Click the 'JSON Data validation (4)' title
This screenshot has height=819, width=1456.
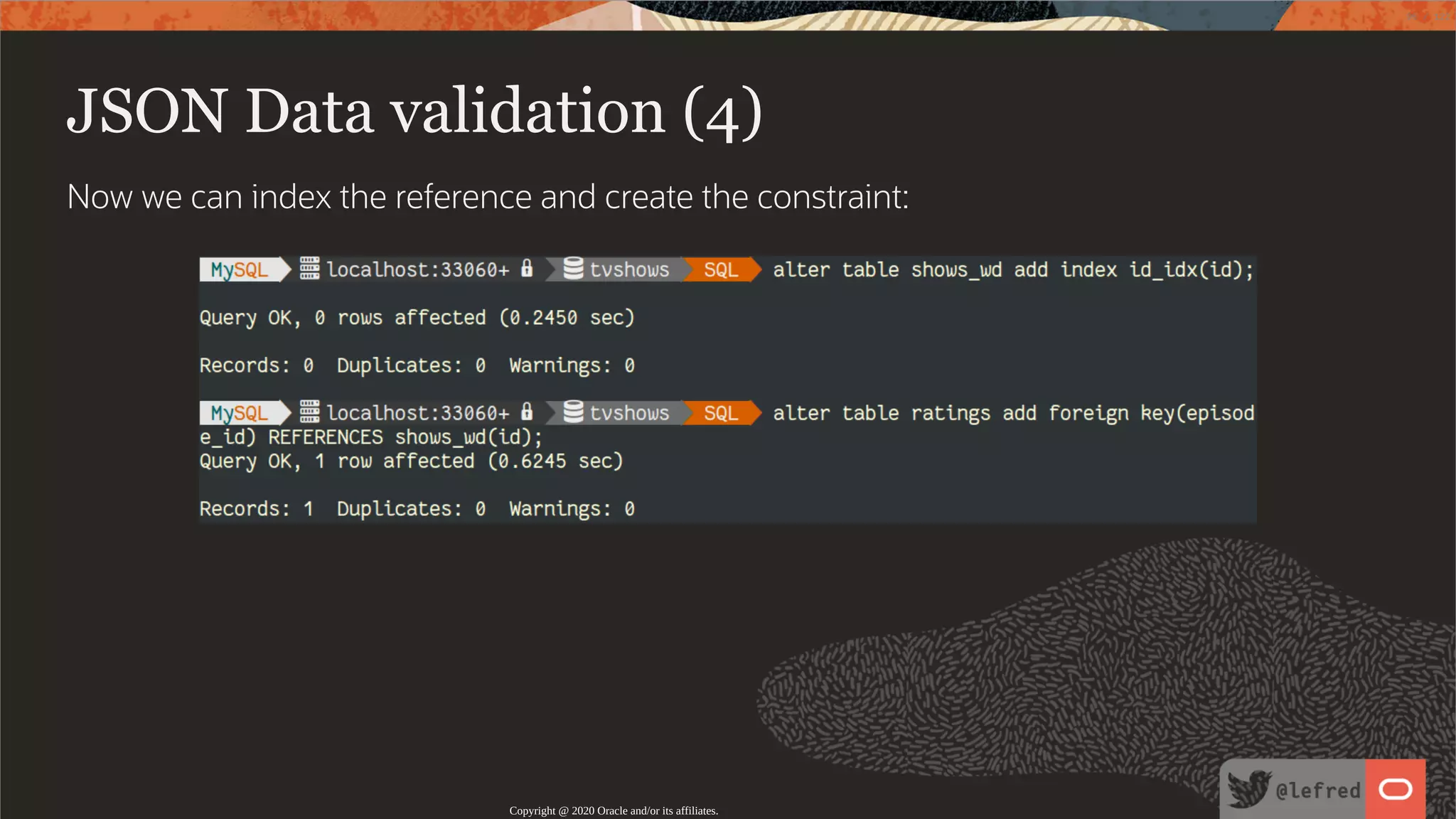[414, 112]
